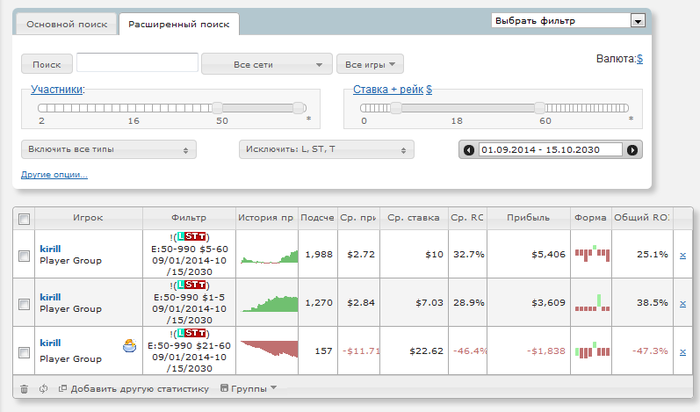The image size is (700, 412).
Task: Click form bars in the 38.5% row
Action: (x=592, y=303)
